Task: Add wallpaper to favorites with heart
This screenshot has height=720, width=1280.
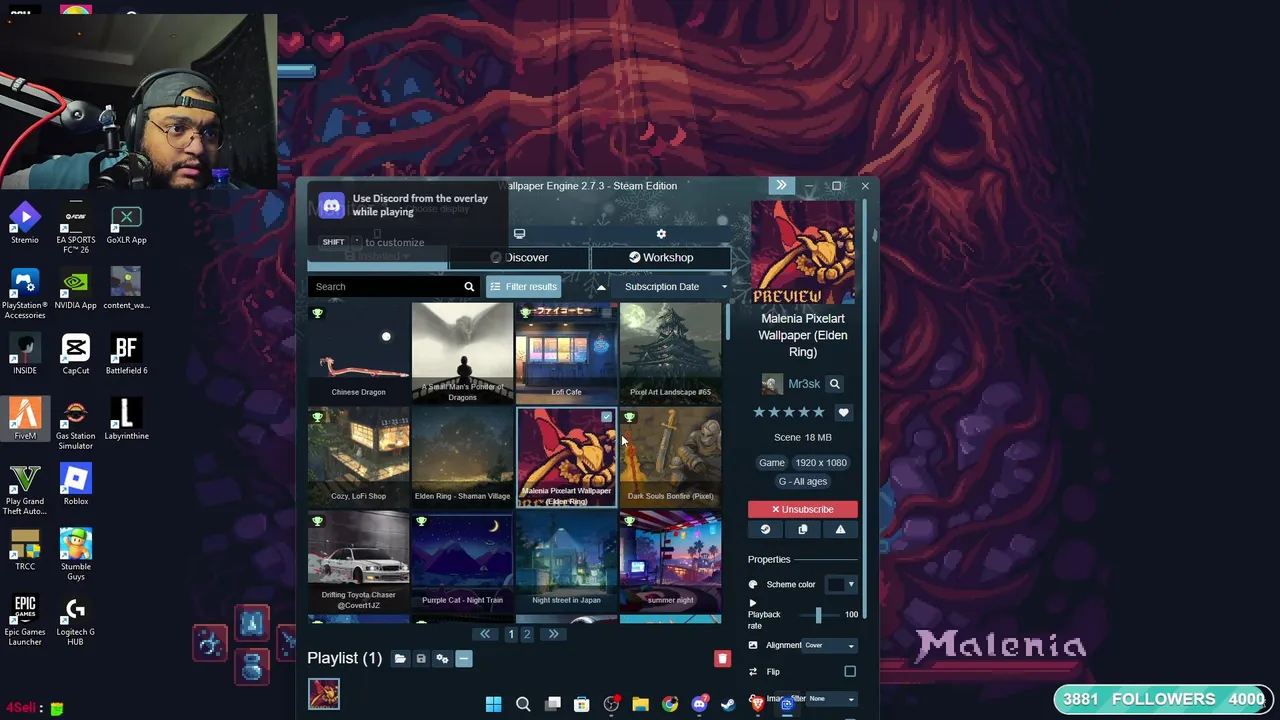Action: pos(843,412)
